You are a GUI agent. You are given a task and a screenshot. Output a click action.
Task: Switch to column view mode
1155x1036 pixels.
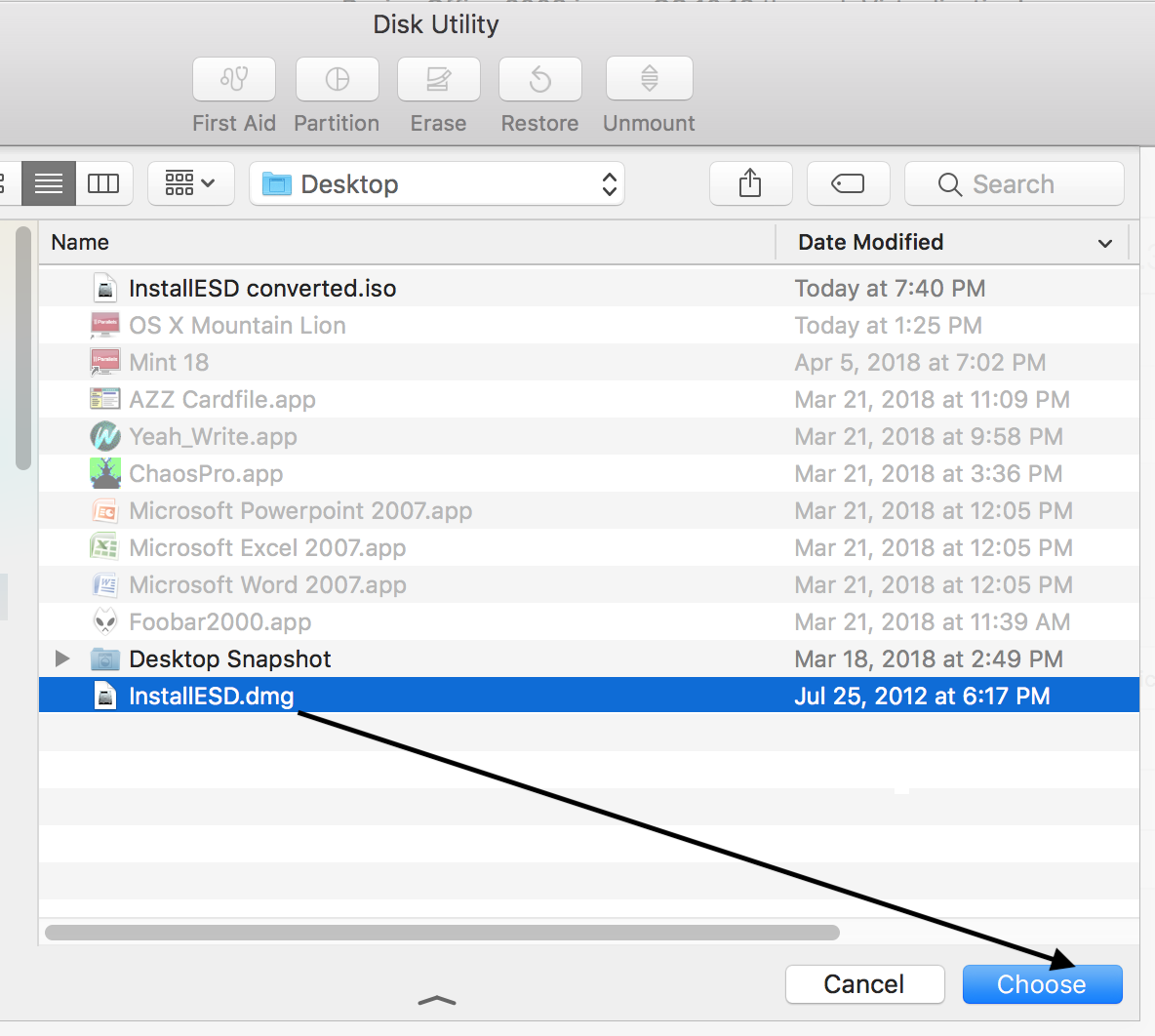103,183
